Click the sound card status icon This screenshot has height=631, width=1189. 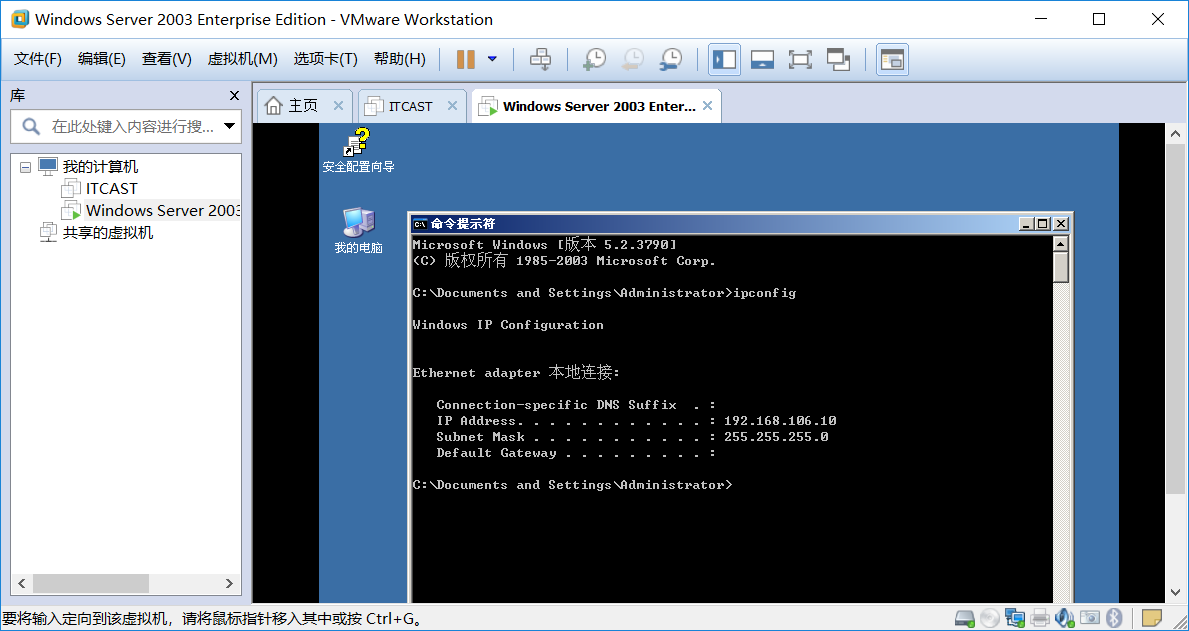pos(1065,618)
